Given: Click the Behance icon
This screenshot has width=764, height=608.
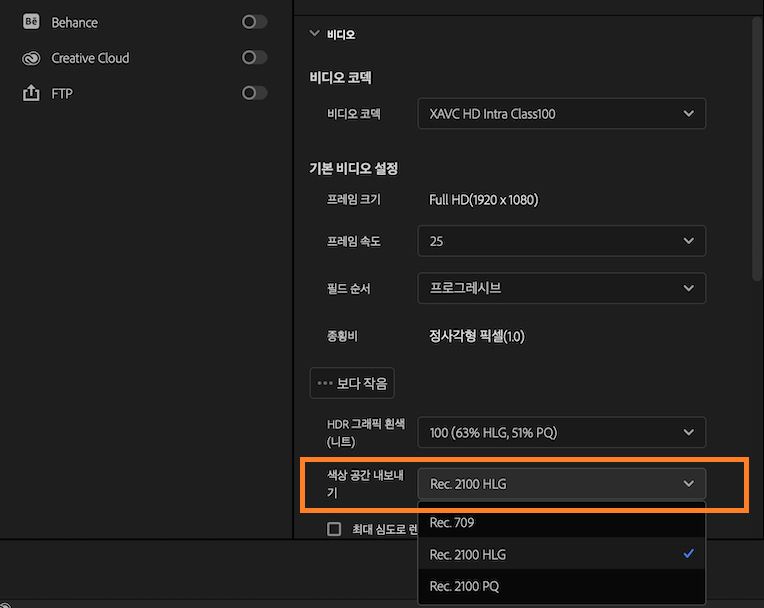Looking at the screenshot, I should [31, 22].
